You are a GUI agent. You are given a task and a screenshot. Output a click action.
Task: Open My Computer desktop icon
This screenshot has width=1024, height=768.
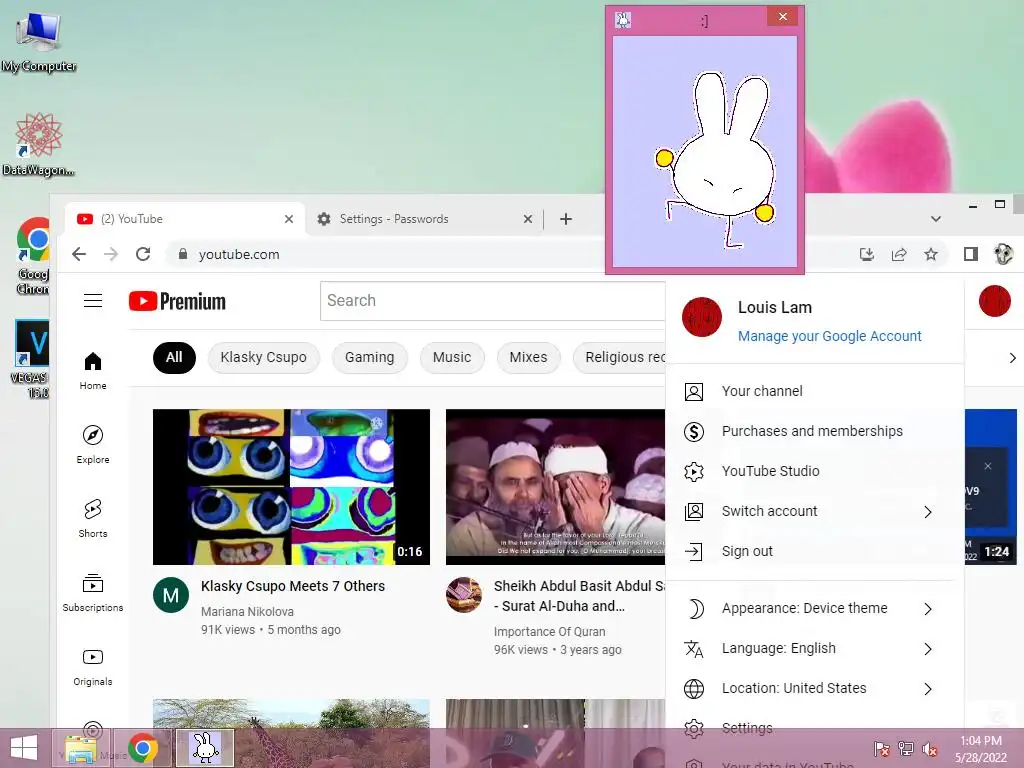(x=39, y=41)
